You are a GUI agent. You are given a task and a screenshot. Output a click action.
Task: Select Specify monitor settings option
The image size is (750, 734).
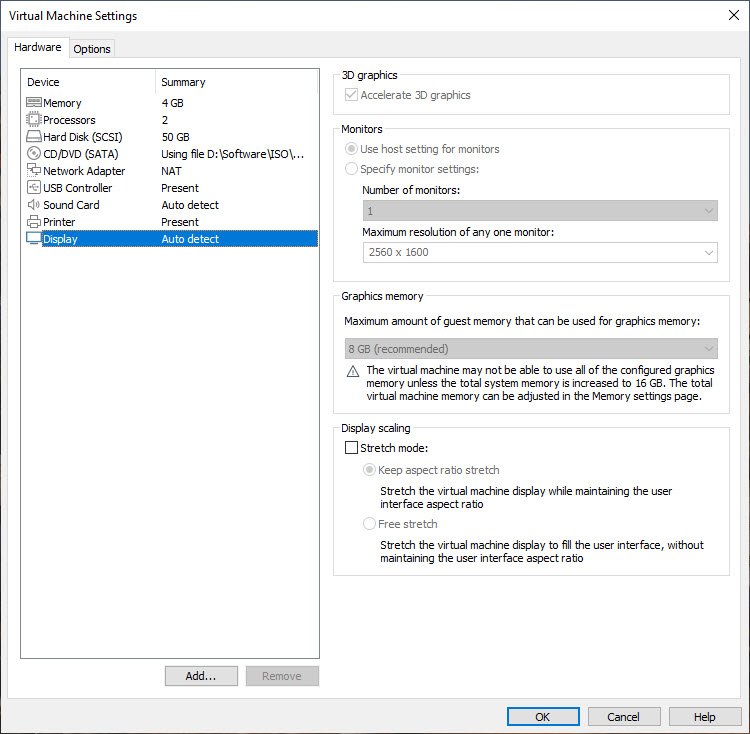click(x=351, y=169)
